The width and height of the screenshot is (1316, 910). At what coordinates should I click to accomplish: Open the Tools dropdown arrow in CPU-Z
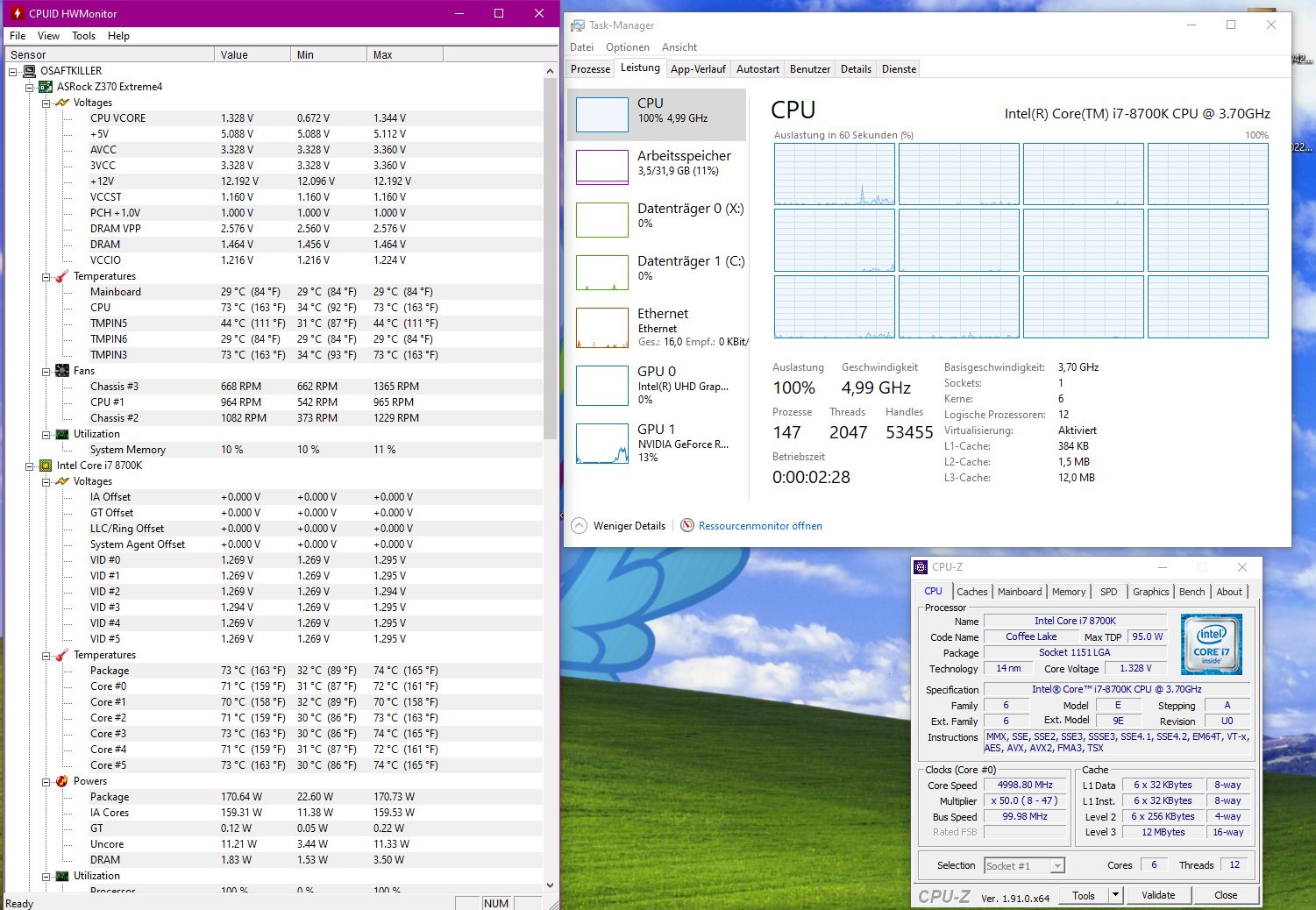coord(1115,895)
